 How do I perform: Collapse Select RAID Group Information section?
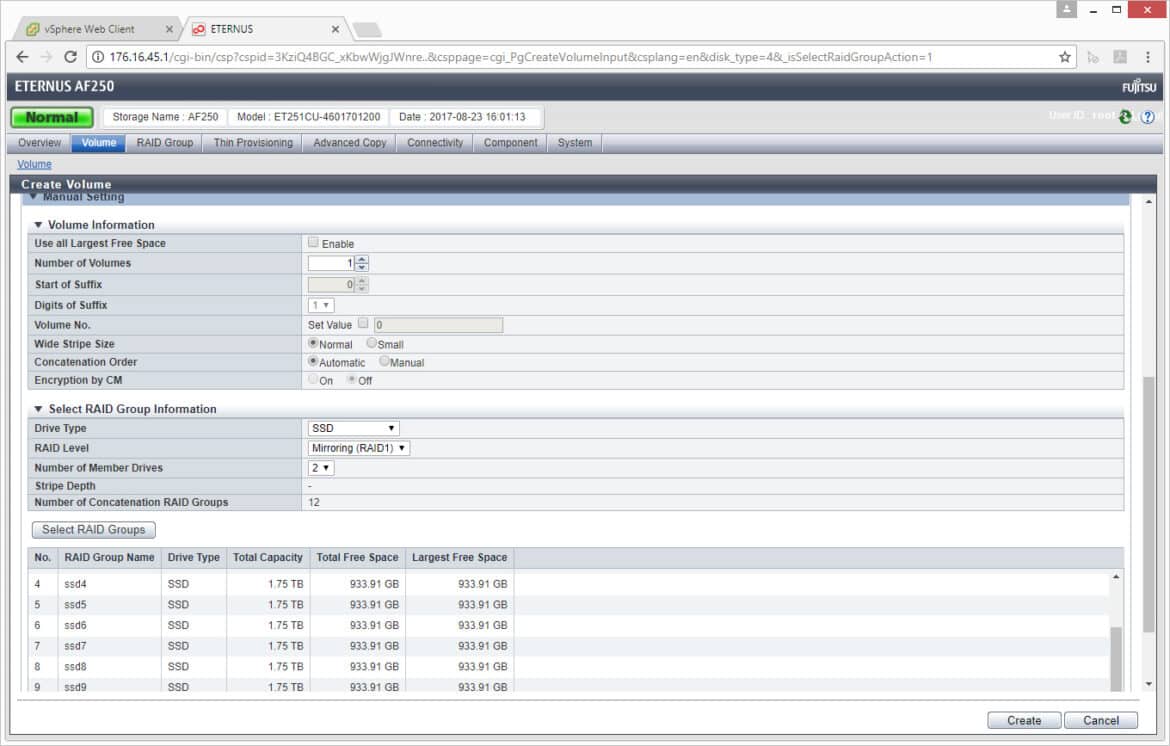point(38,409)
